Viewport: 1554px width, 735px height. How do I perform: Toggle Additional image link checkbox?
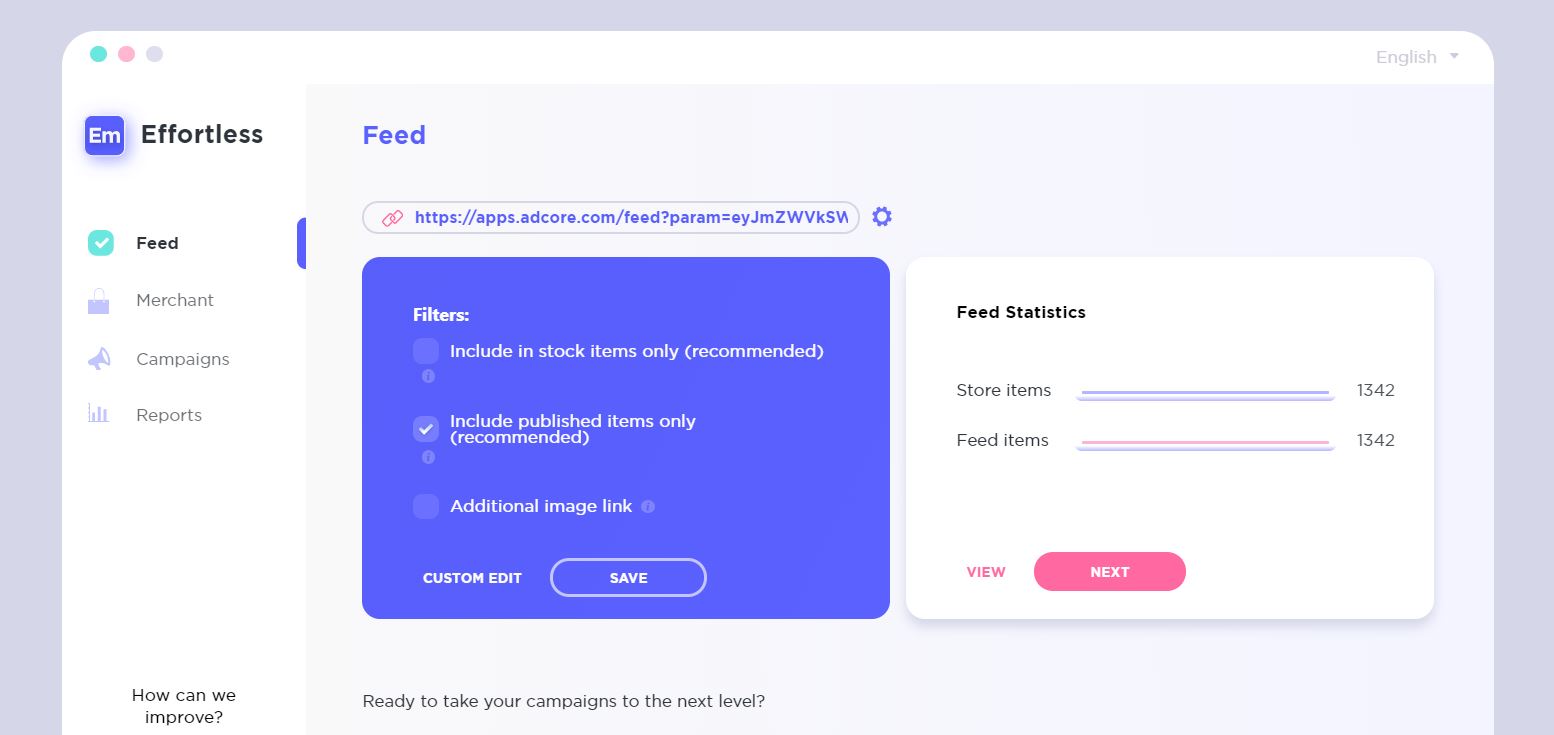[x=426, y=506]
